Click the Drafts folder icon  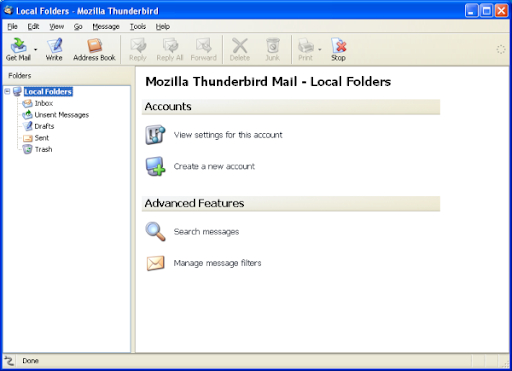pos(27,126)
